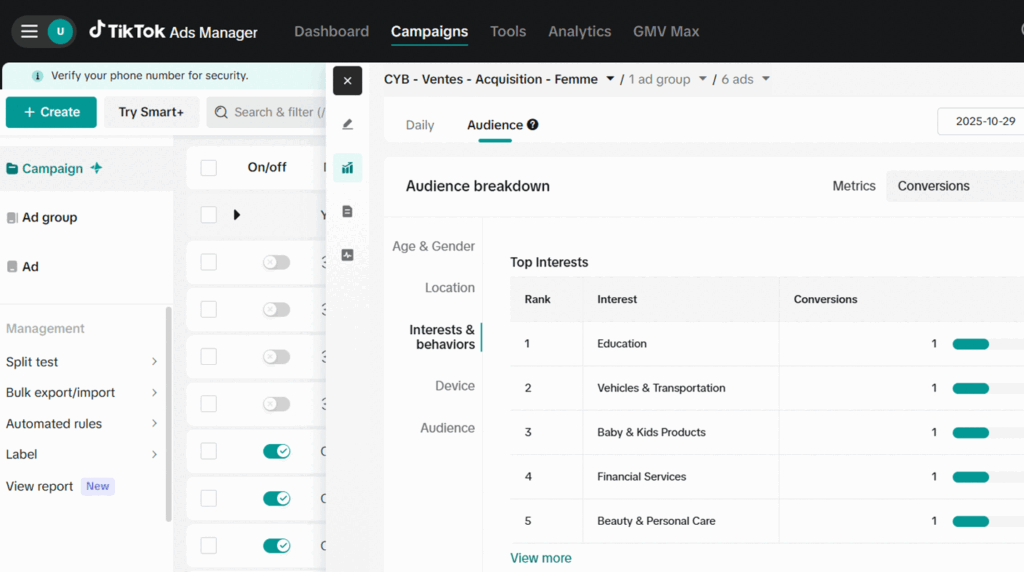Click View more under Top Interests
Image resolution: width=1024 pixels, height=572 pixels.
pyautogui.click(x=541, y=558)
